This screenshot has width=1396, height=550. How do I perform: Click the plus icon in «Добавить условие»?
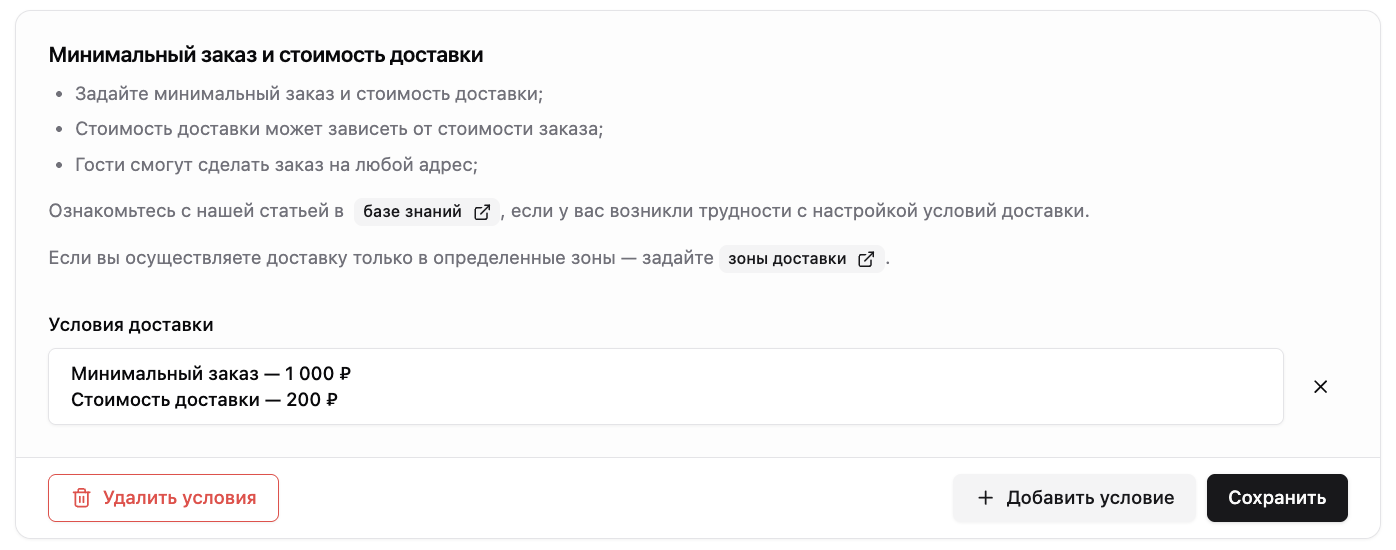(985, 498)
